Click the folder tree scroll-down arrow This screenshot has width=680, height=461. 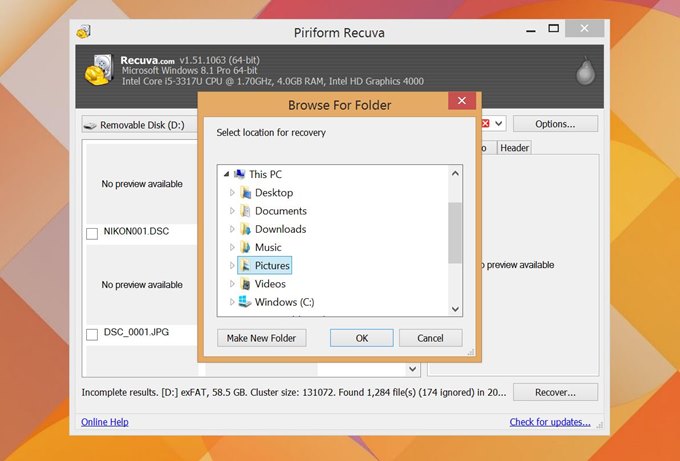[455, 309]
